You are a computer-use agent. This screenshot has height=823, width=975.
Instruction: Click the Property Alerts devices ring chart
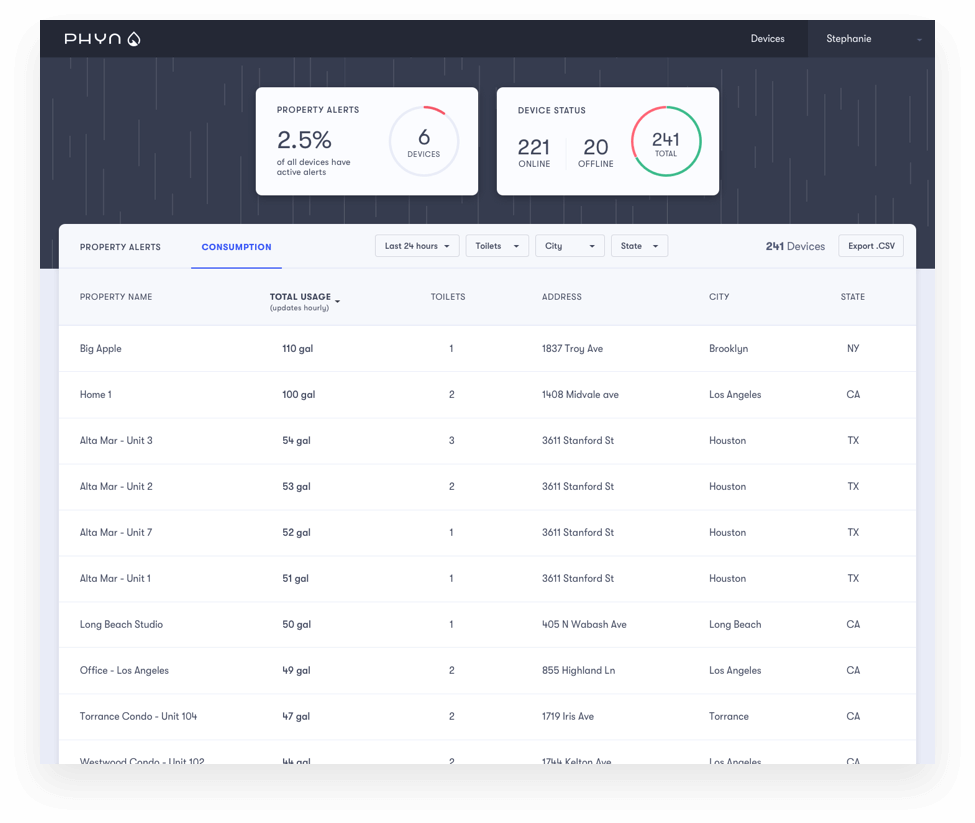pos(423,141)
